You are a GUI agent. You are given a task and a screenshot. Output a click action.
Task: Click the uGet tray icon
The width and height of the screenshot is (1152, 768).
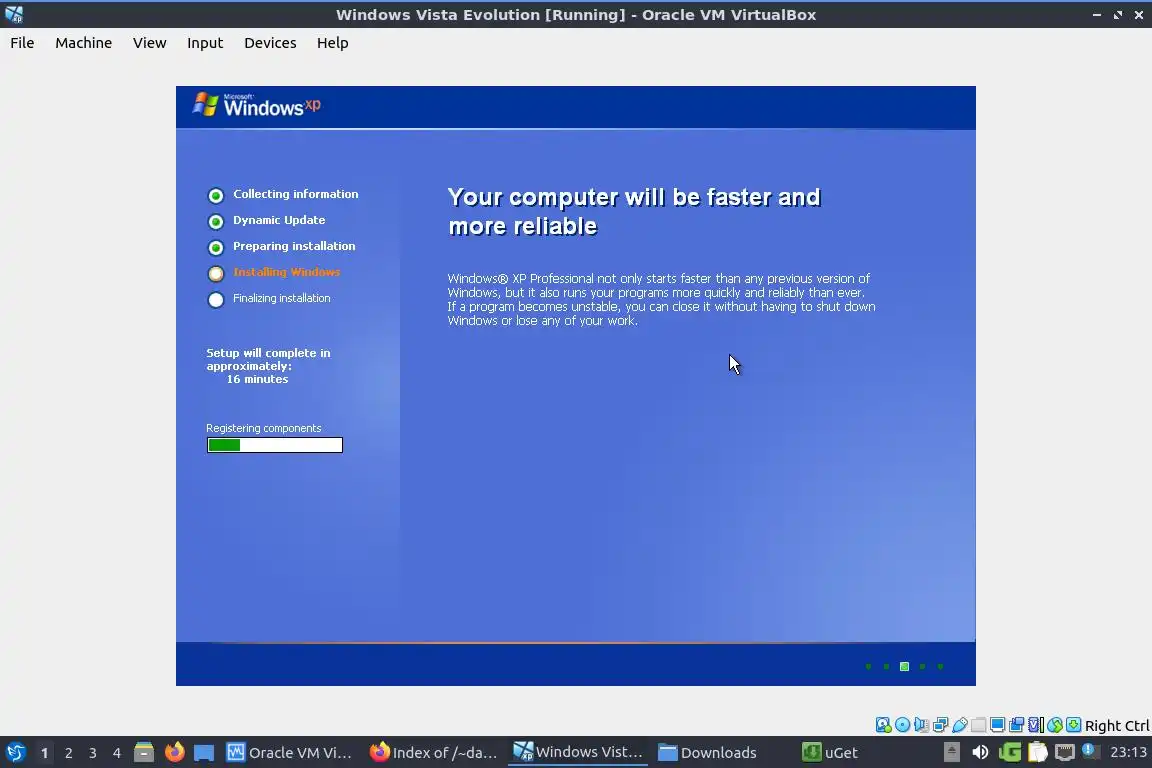(1010, 752)
